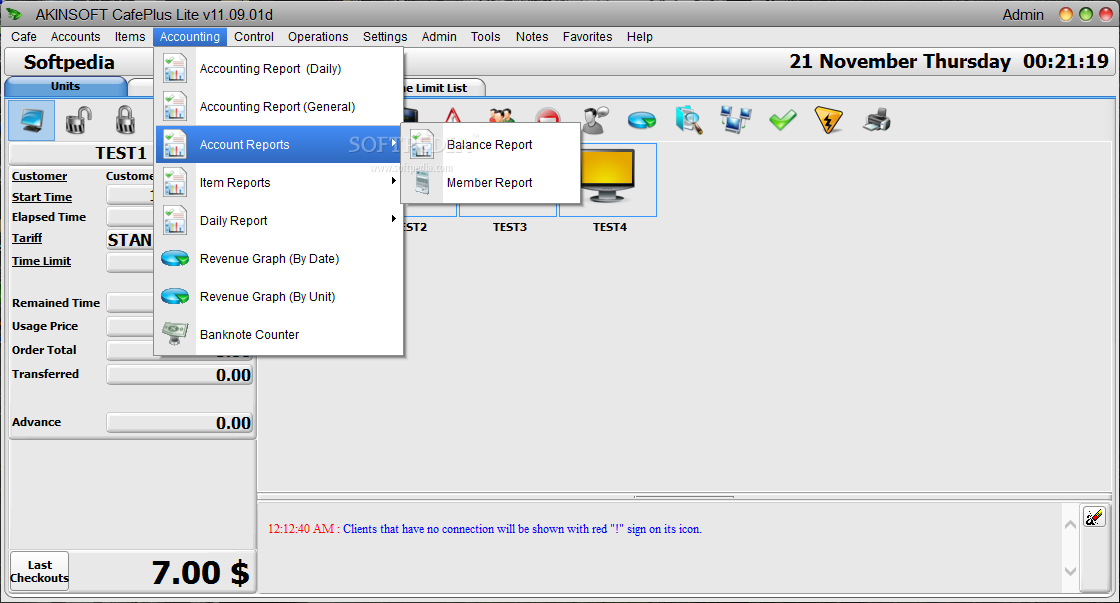Open Accounting Report (General)

[279, 106]
